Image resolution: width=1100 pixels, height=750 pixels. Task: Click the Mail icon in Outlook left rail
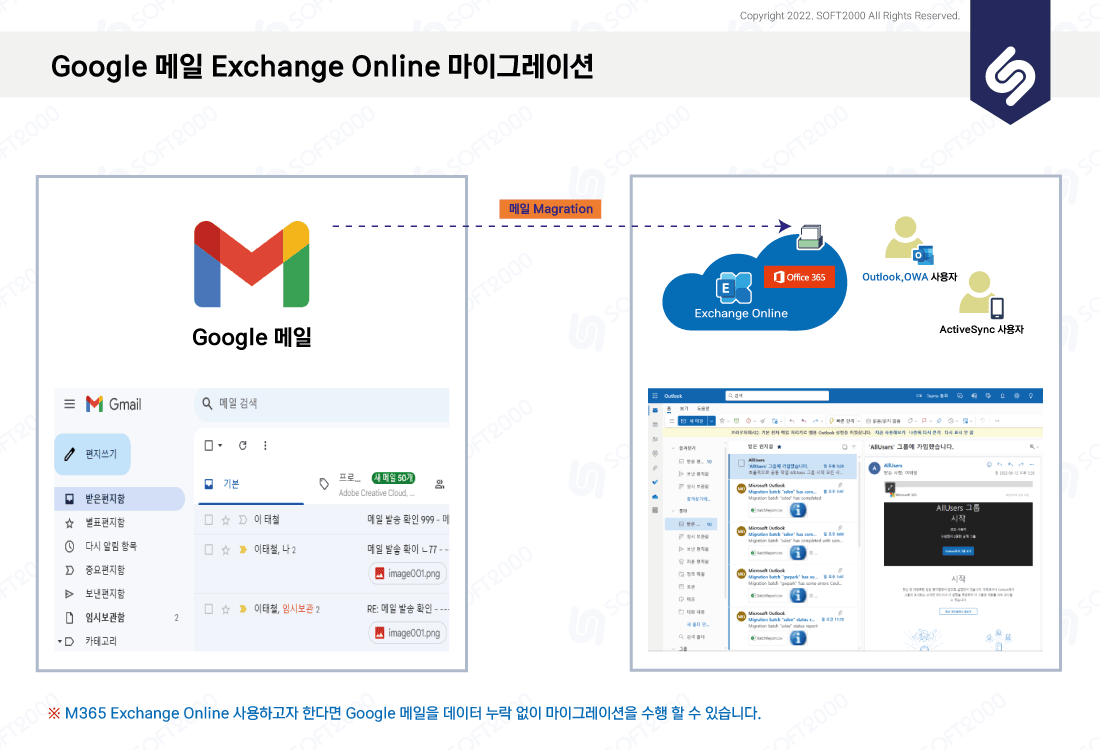[x=655, y=410]
